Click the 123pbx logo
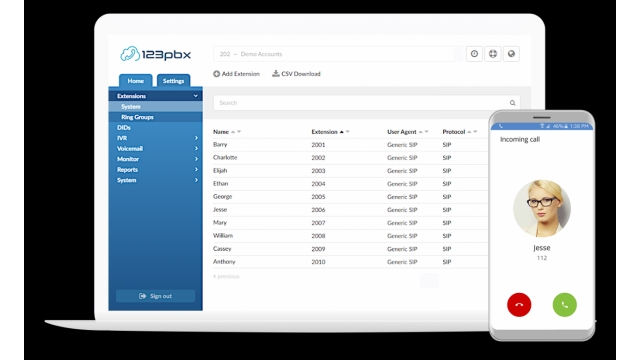Image resolution: width=640 pixels, height=360 pixels. click(156, 54)
